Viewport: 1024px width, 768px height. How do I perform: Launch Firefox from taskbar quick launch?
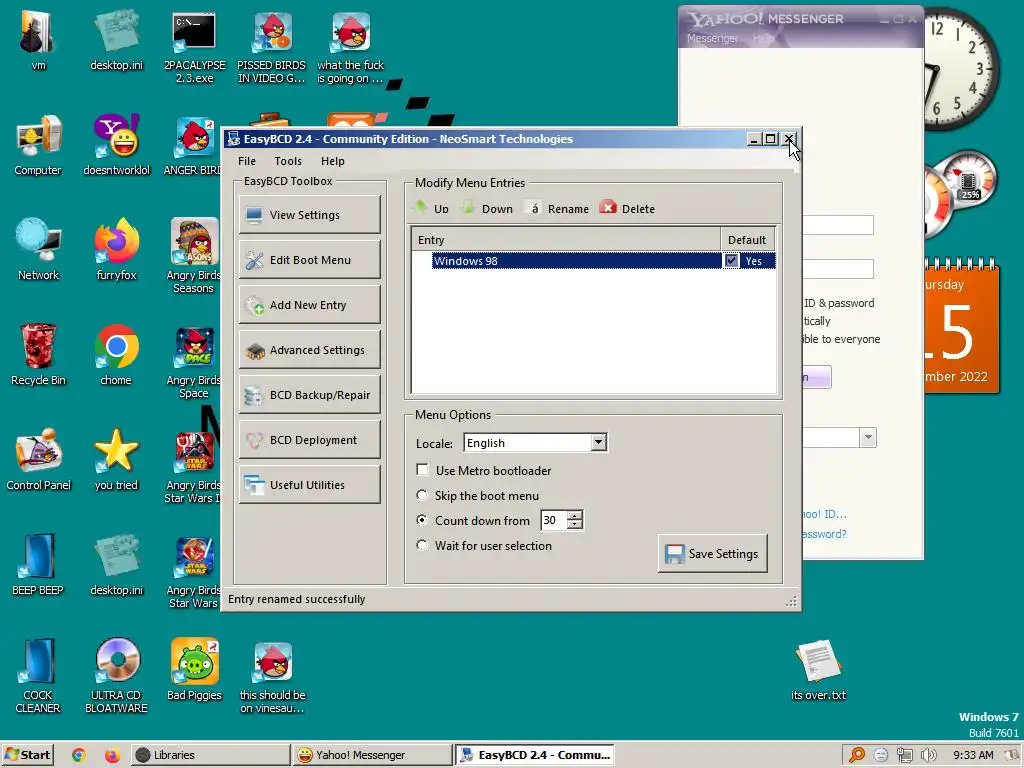(x=112, y=755)
